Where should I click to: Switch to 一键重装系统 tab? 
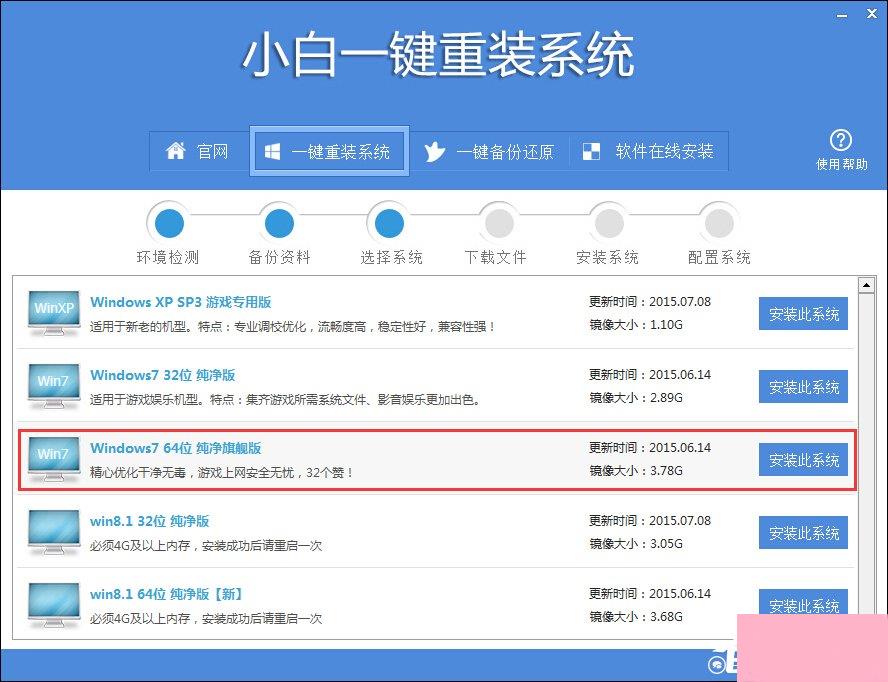329,151
